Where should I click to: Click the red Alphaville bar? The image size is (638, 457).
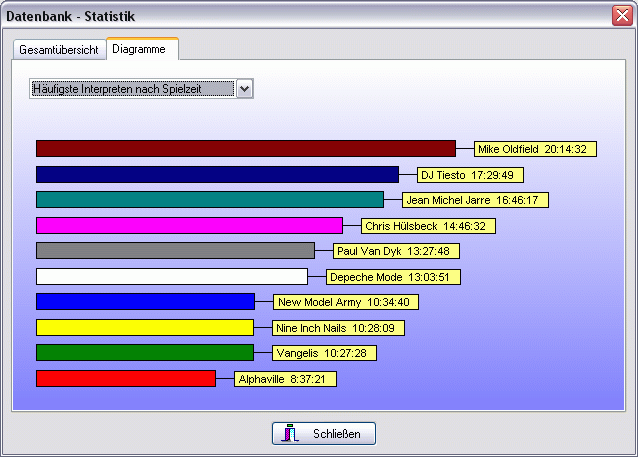pyautogui.click(x=126, y=379)
